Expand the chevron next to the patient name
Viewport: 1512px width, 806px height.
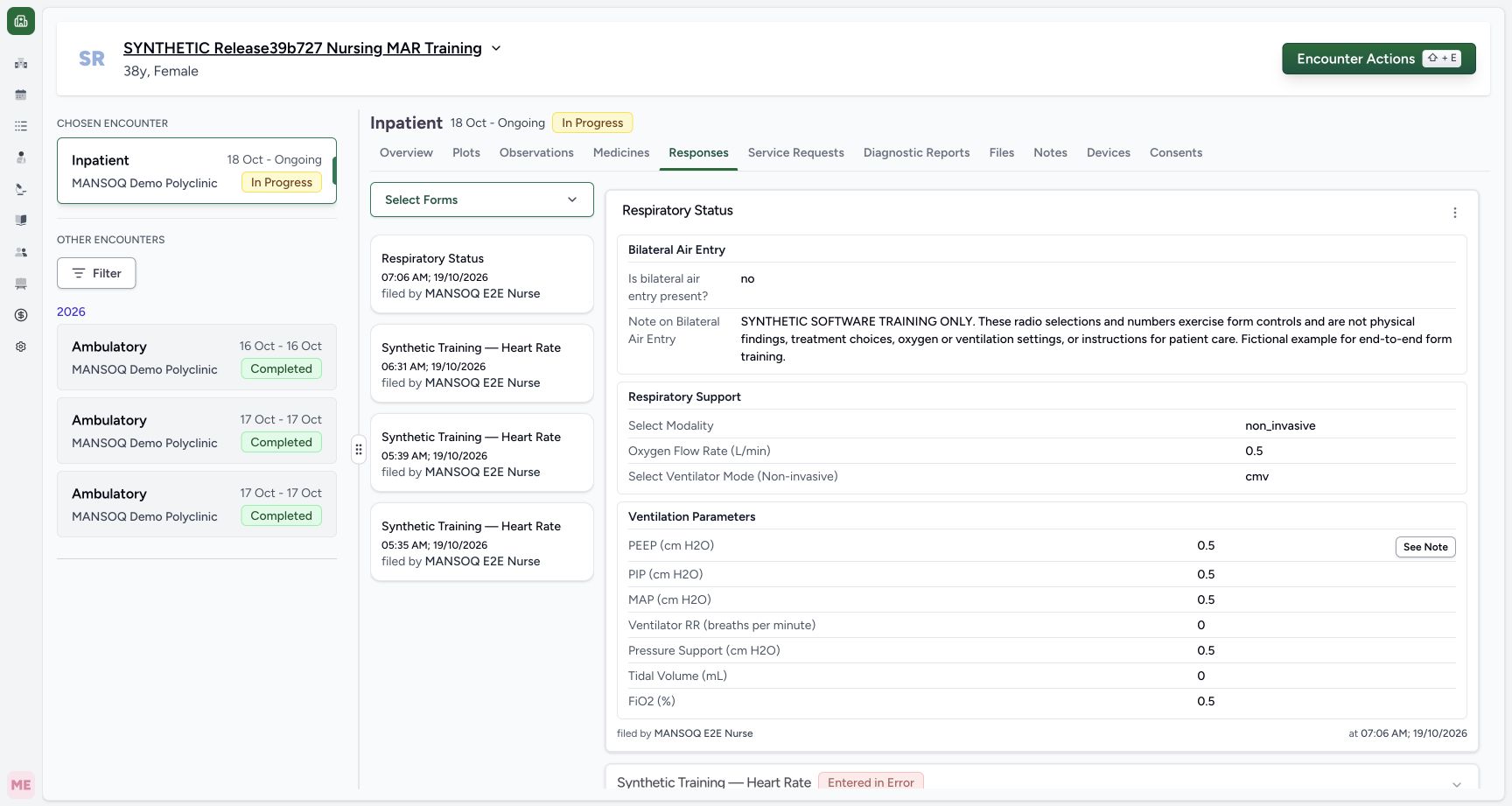point(496,48)
